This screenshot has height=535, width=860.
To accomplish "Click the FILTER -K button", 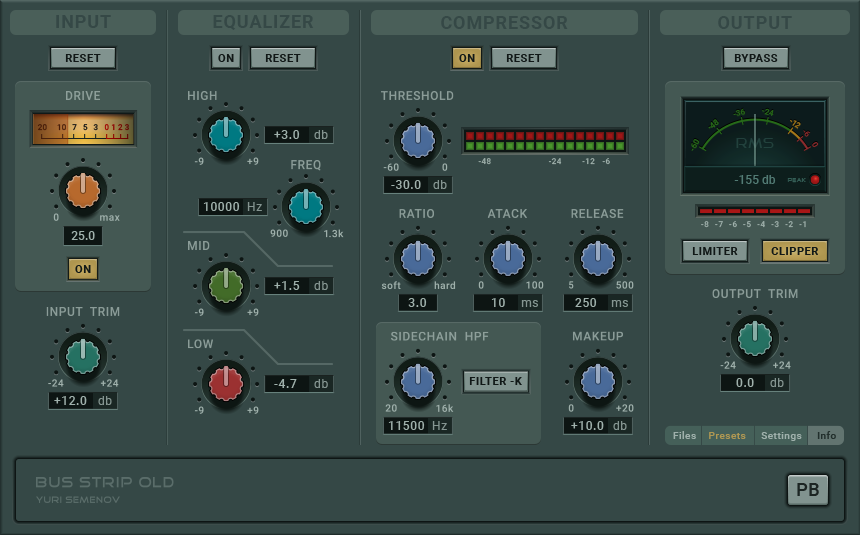I will tap(496, 381).
